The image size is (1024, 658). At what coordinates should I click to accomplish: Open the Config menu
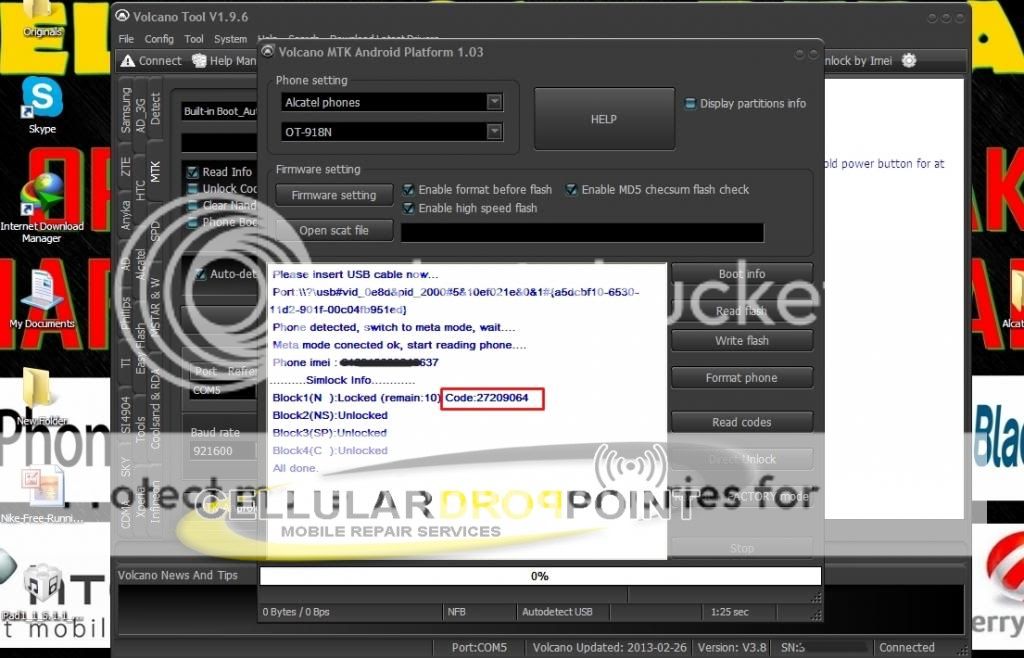tap(159, 39)
